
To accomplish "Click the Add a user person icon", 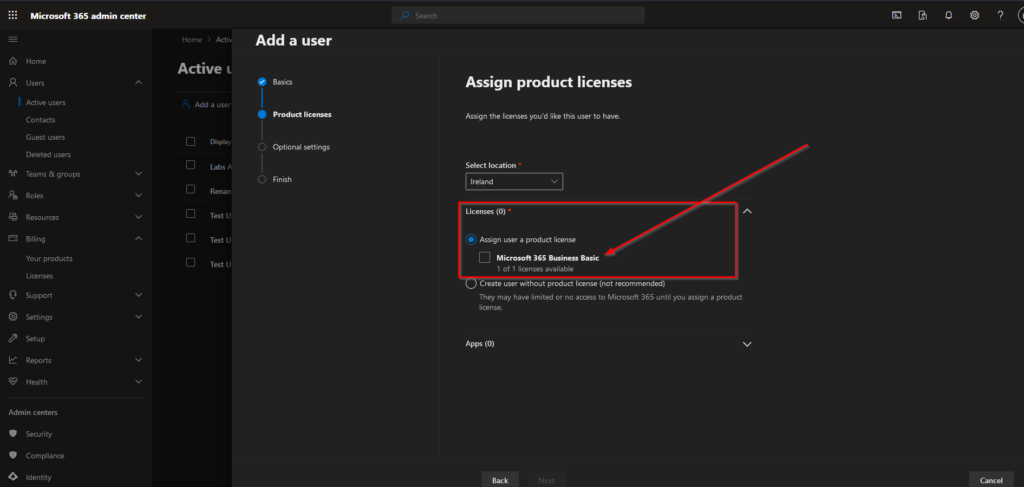I will 187,104.
